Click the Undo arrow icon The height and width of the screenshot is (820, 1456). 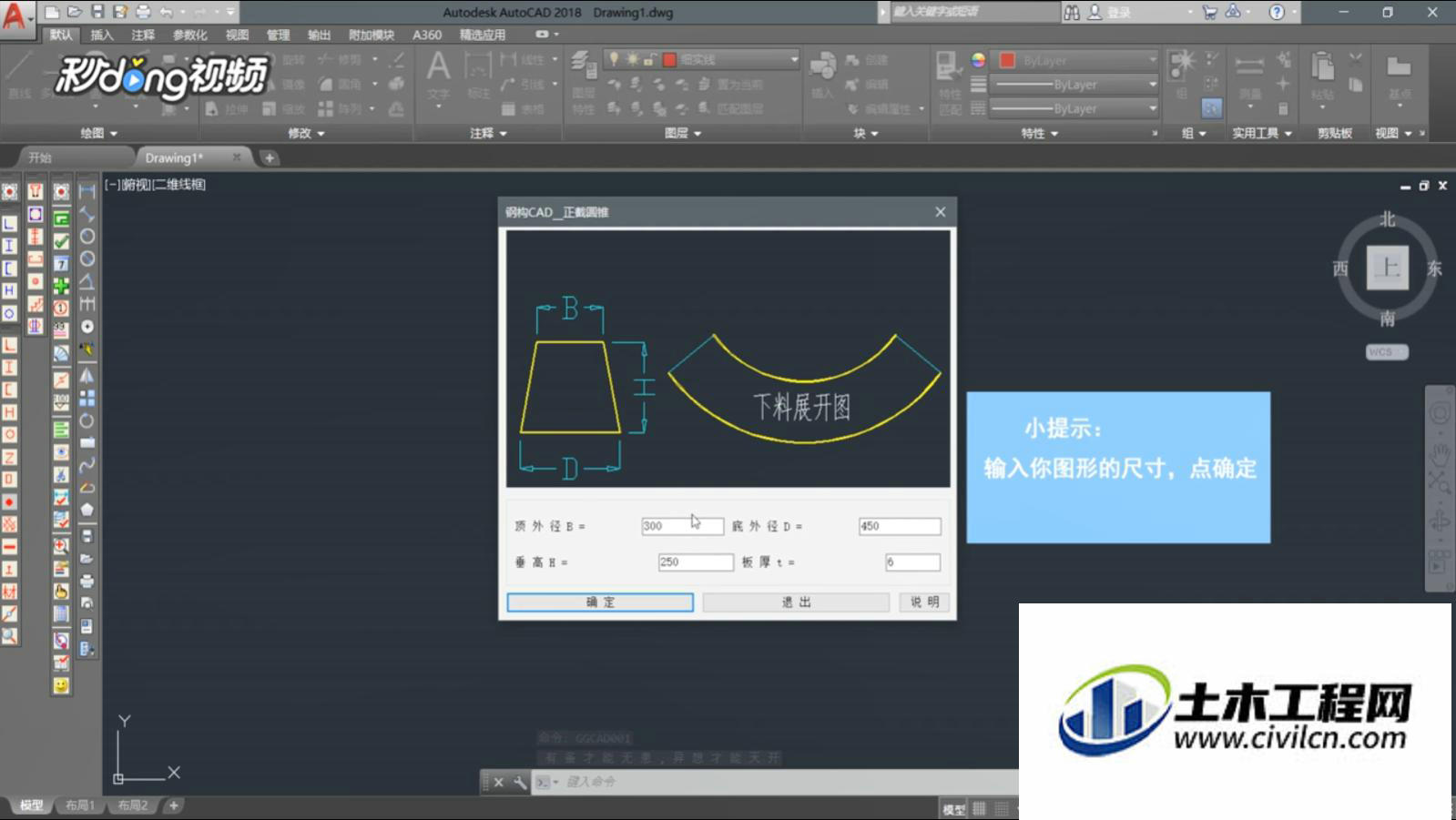click(x=166, y=12)
